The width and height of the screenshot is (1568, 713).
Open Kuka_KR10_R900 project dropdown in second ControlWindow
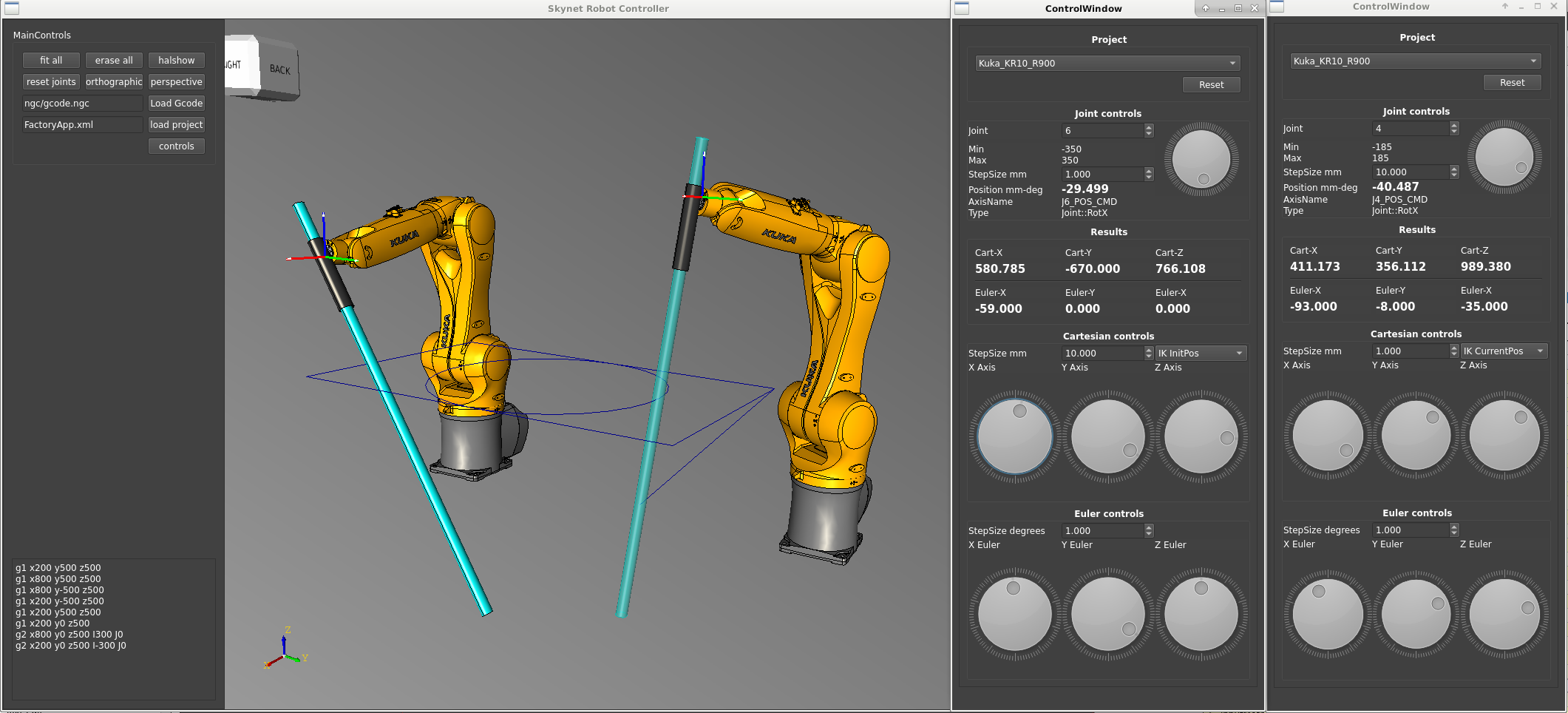coord(1416,61)
